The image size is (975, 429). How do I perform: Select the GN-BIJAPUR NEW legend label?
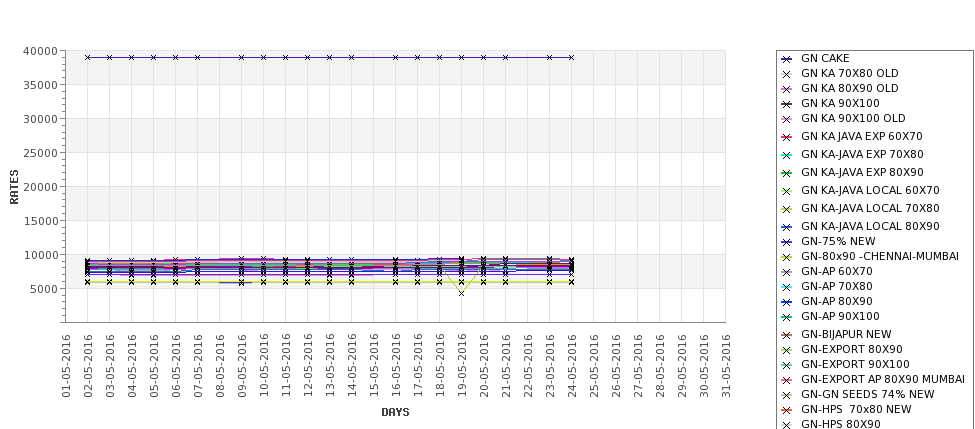point(846,334)
